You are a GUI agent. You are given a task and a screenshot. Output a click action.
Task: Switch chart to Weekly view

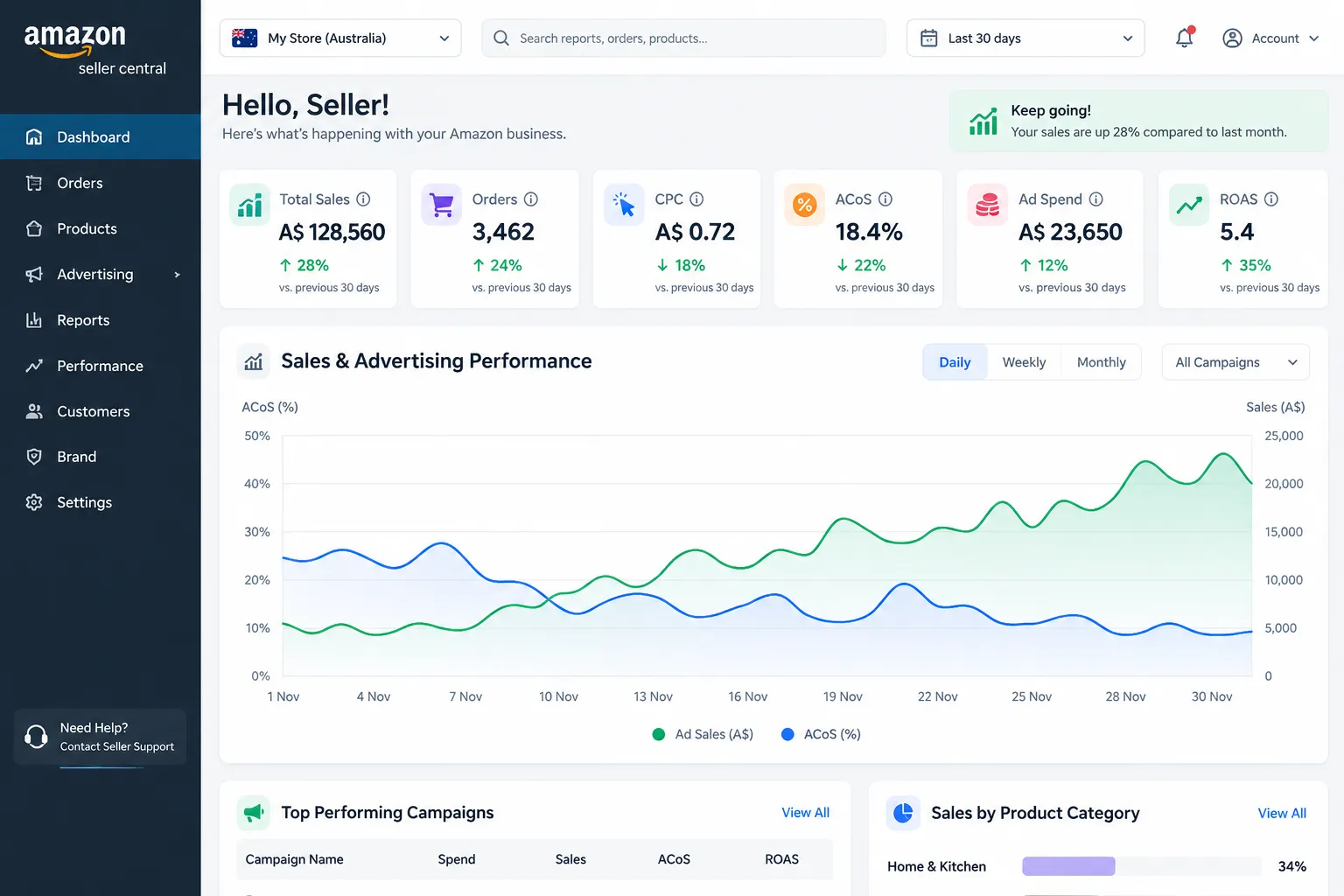(1024, 362)
